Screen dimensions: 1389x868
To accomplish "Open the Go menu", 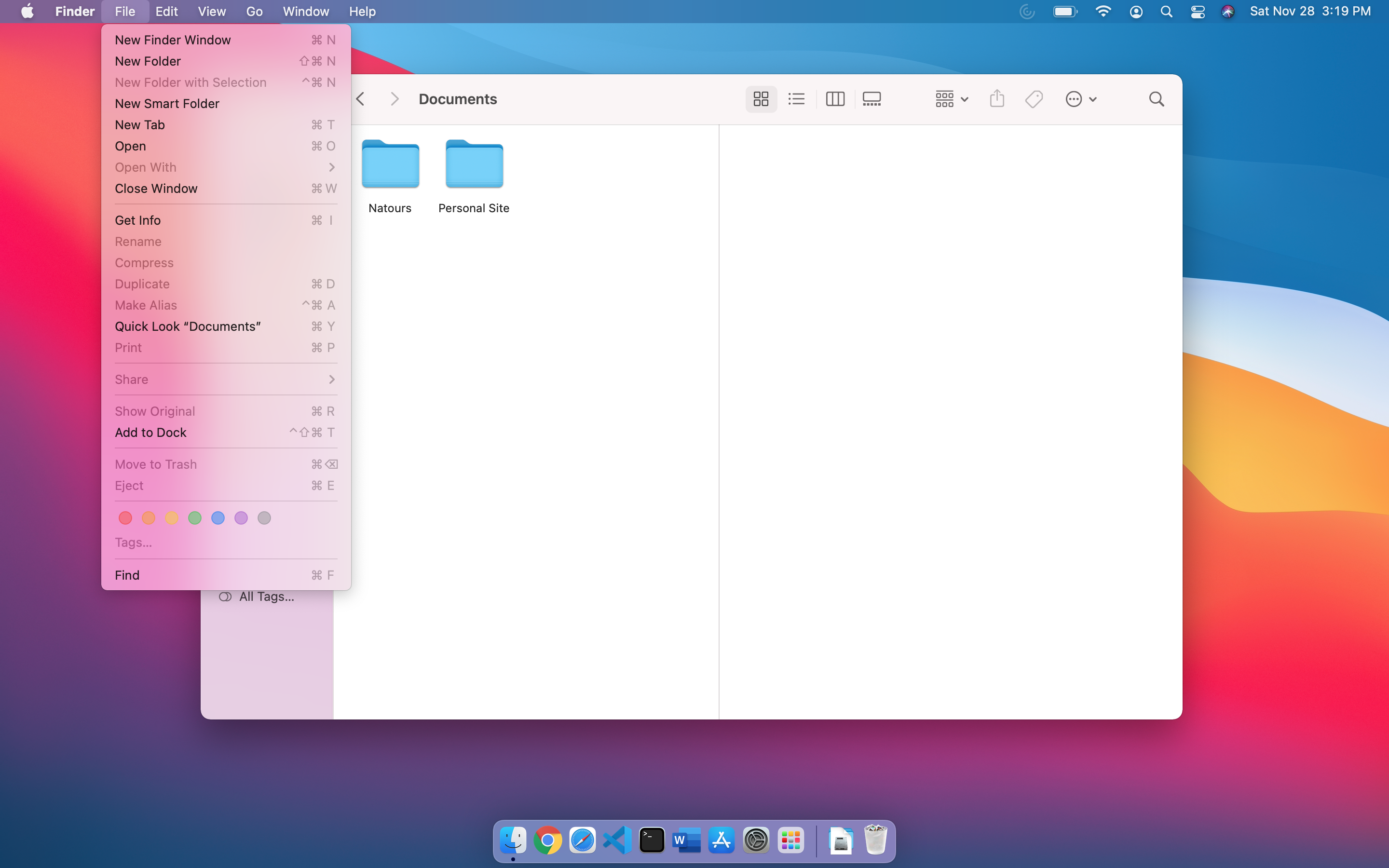I will coord(254,12).
